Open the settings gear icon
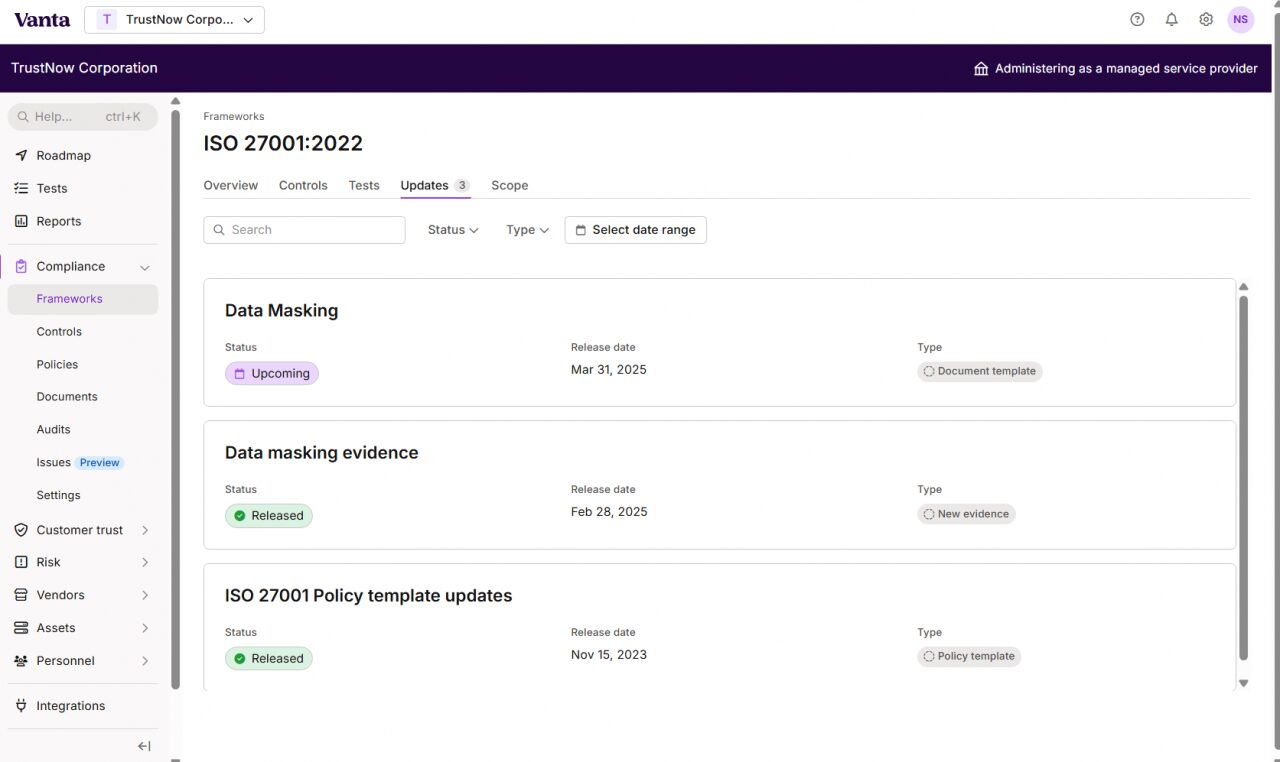The width and height of the screenshot is (1280, 762). (x=1206, y=19)
